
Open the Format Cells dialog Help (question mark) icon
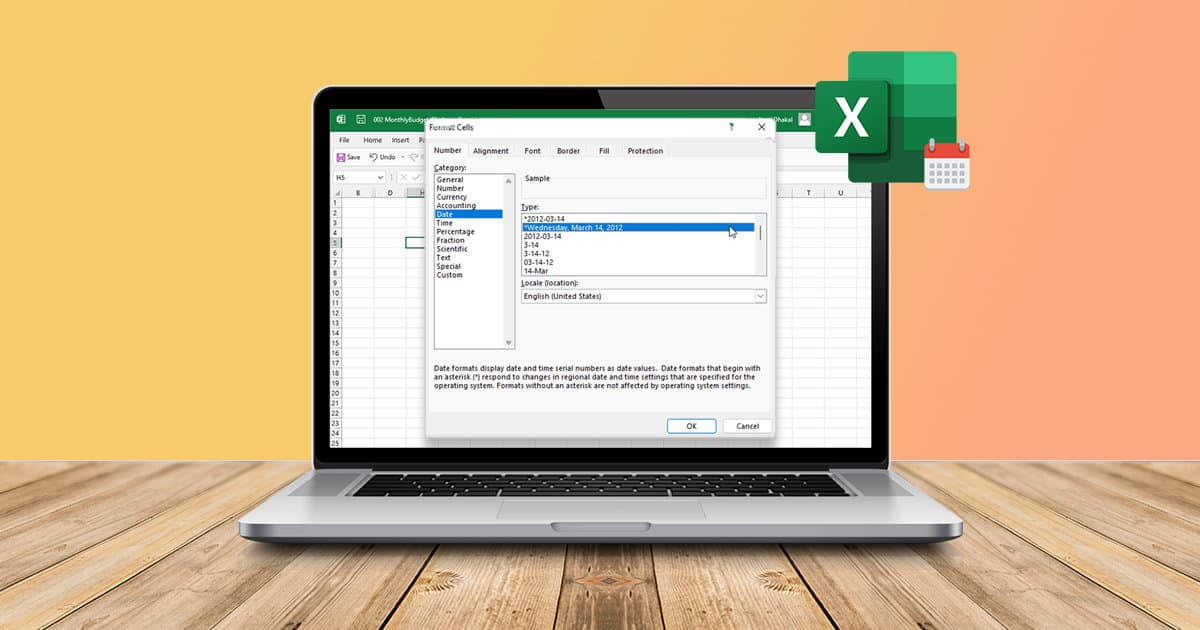point(732,127)
